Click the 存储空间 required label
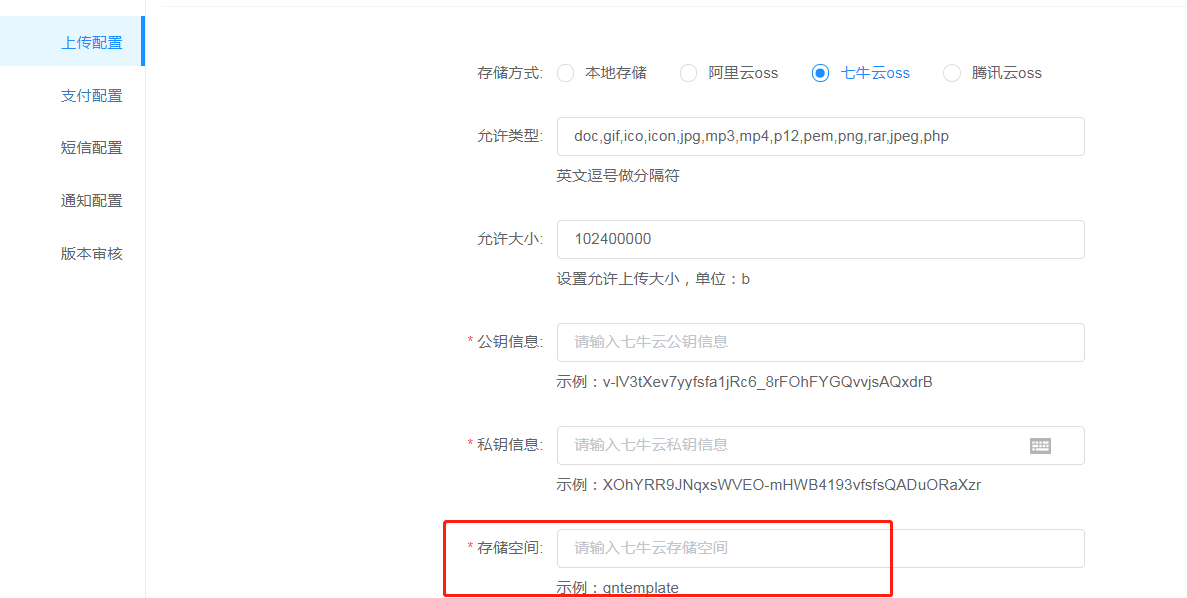This screenshot has height=598, width=1187. pyautogui.click(x=505, y=548)
